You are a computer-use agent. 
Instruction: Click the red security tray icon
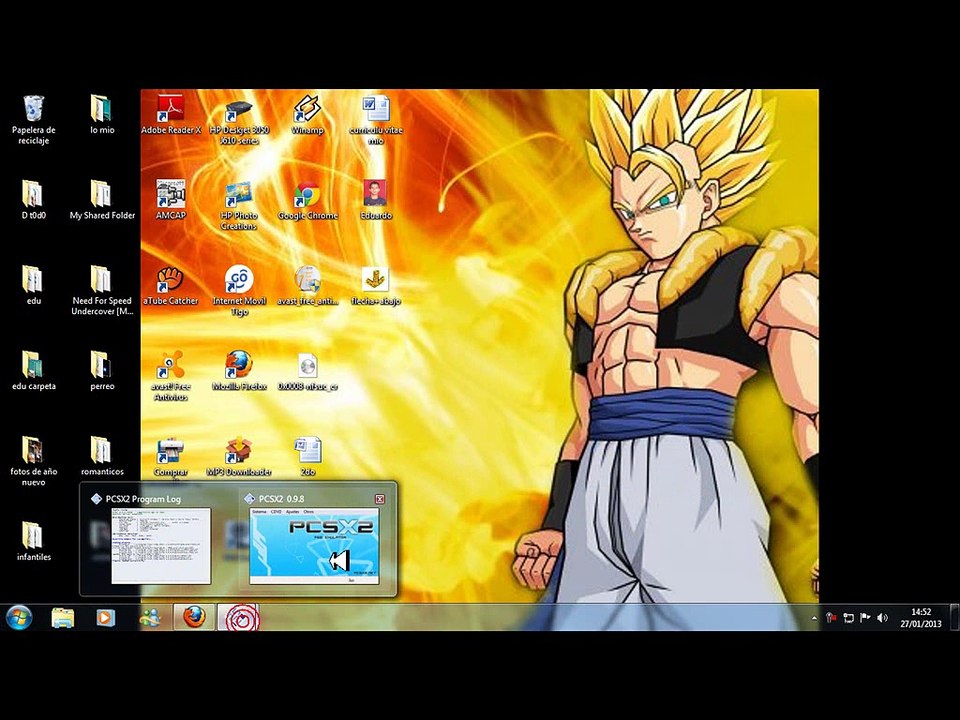(831, 618)
